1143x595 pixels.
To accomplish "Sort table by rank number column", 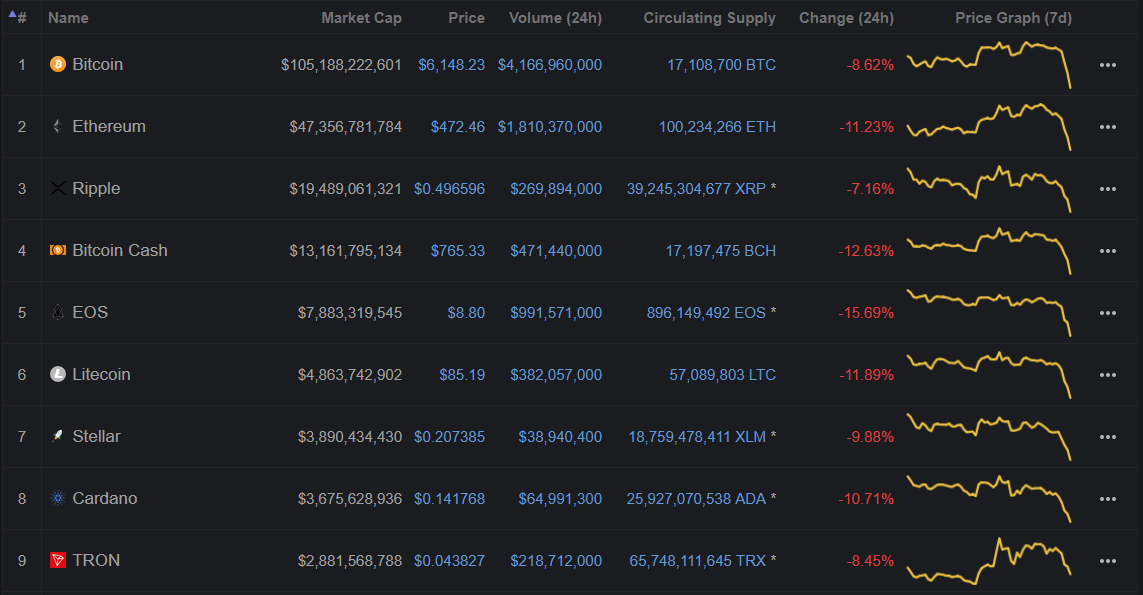I will pyautogui.click(x=18, y=18).
